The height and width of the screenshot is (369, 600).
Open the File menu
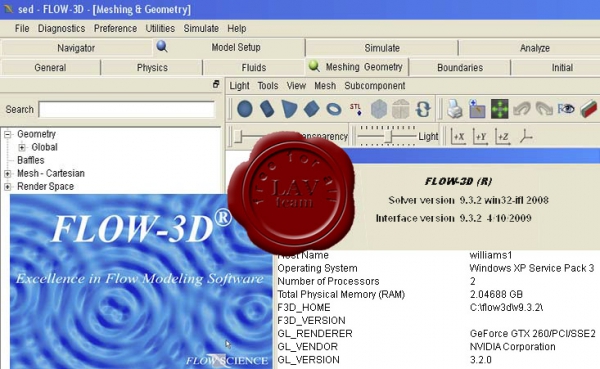point(22,29)
